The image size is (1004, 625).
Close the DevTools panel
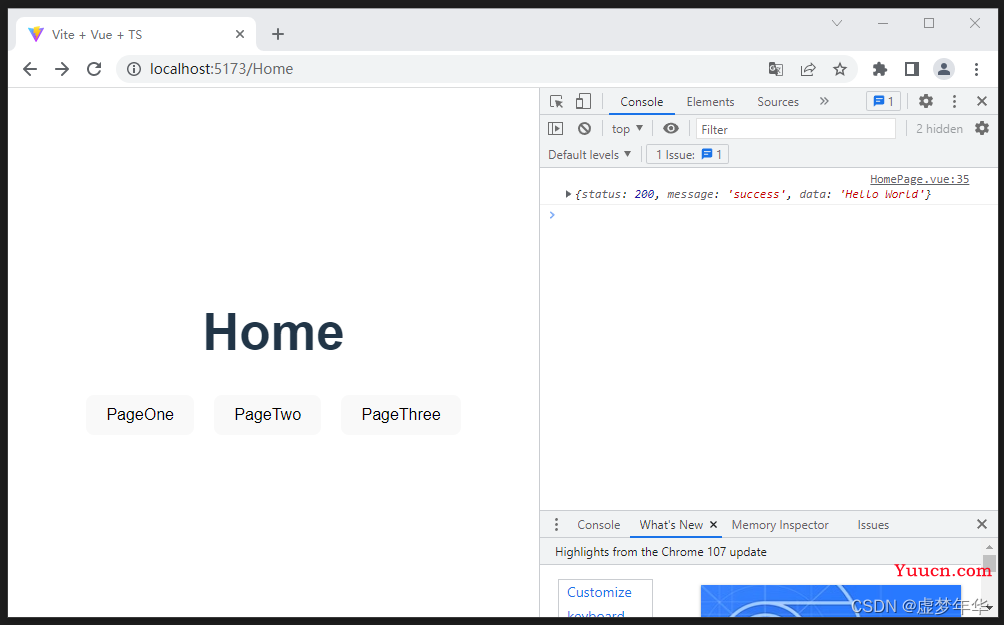point(982,101)
